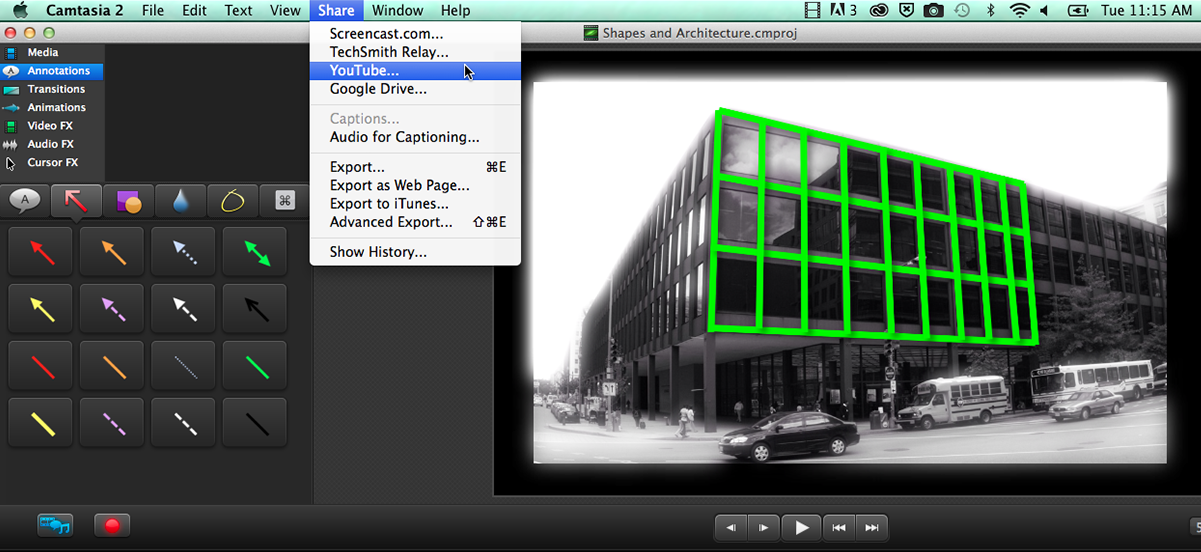The image size is (1201, 552).
Task: Switch to the Transitions panel
Action: pos(56,89)
